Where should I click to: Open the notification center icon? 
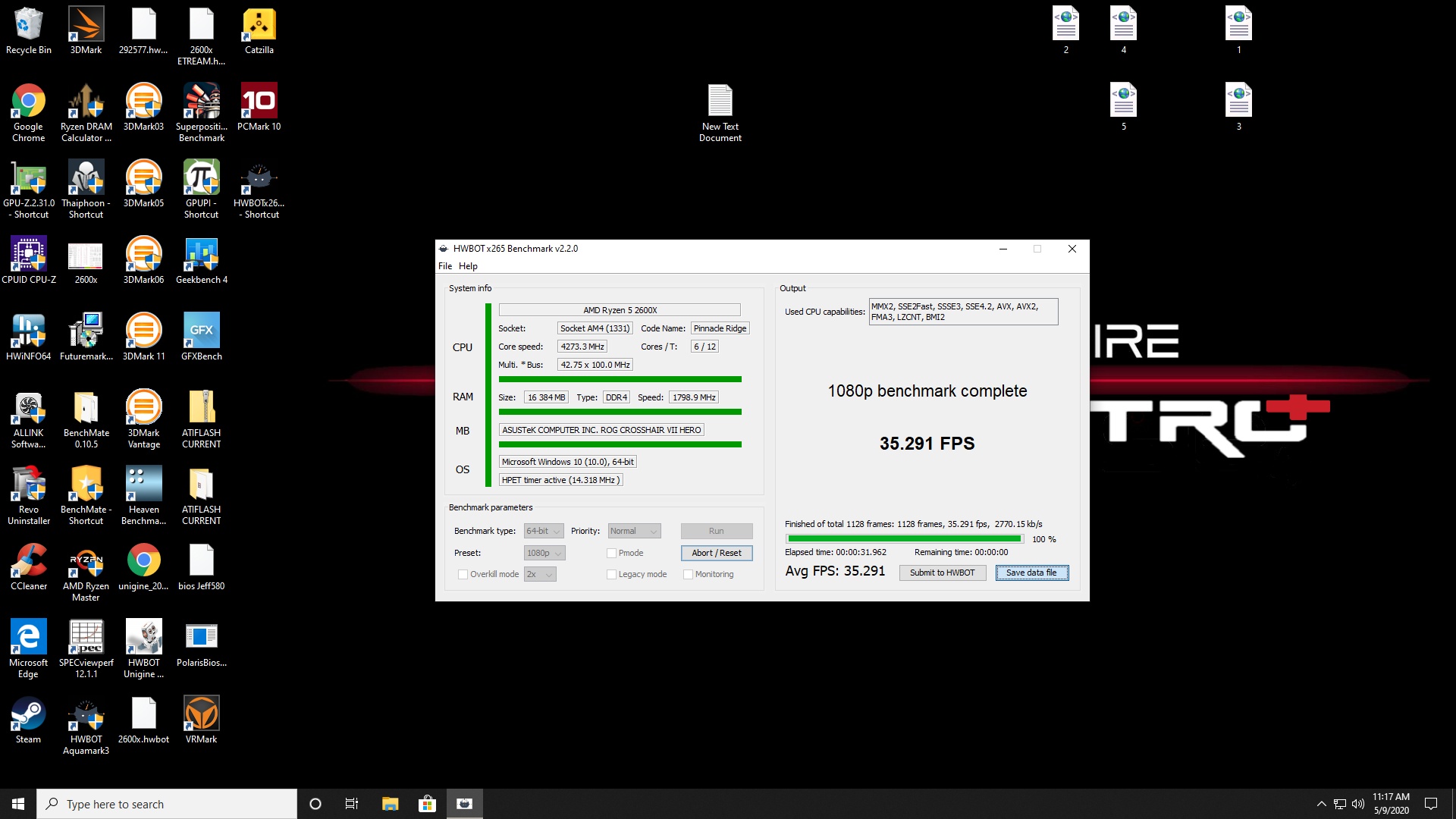(1431, 804)
